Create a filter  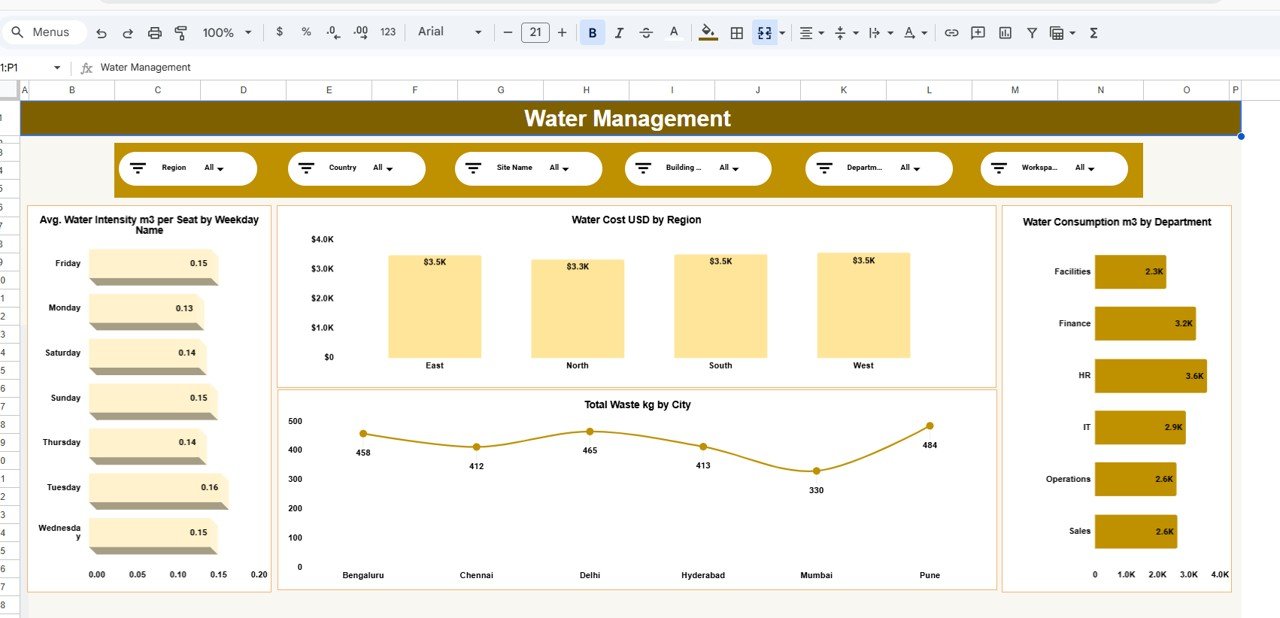point(1031,32)
